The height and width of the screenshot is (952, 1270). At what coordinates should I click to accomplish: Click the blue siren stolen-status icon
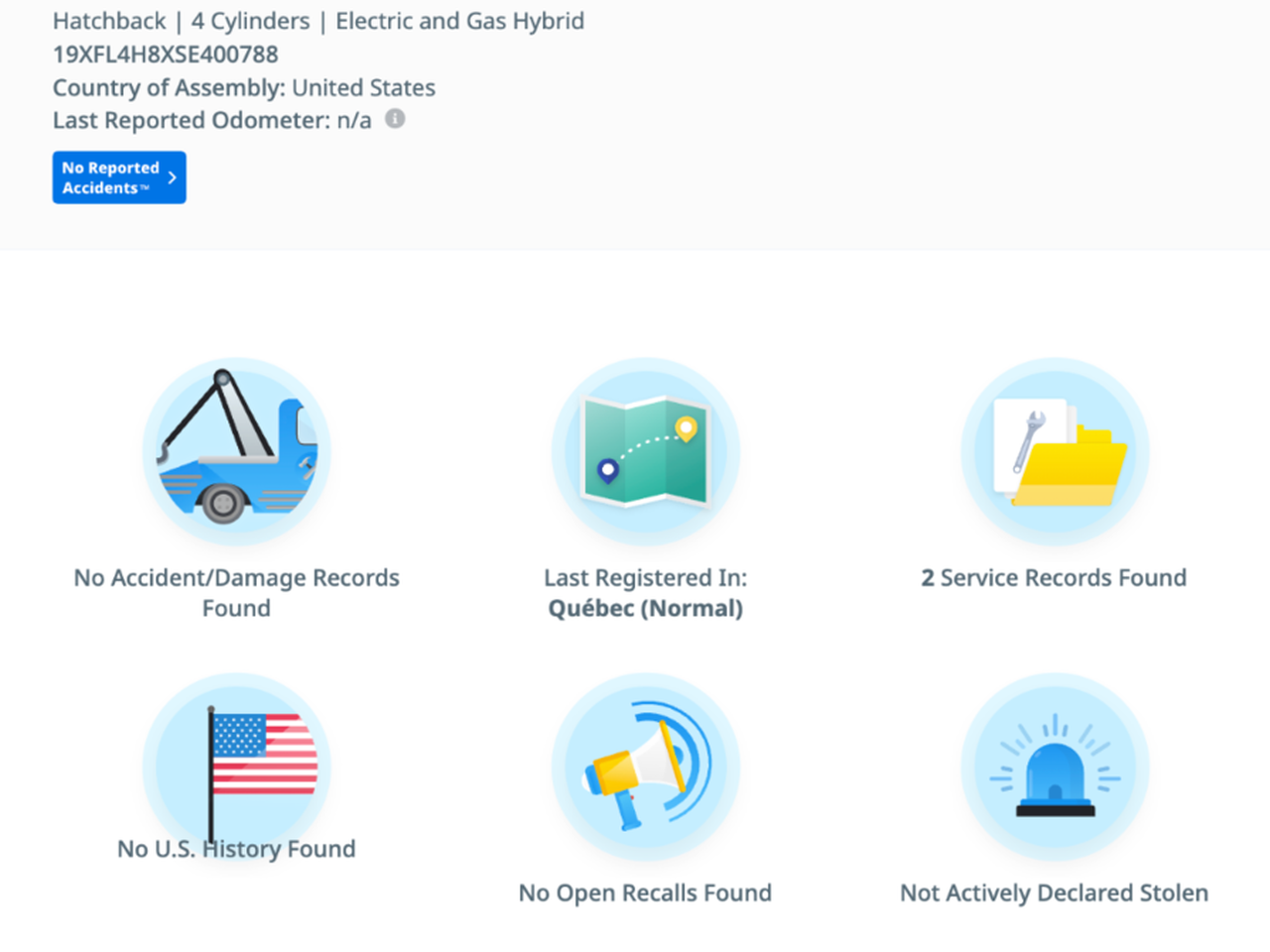1054,767
